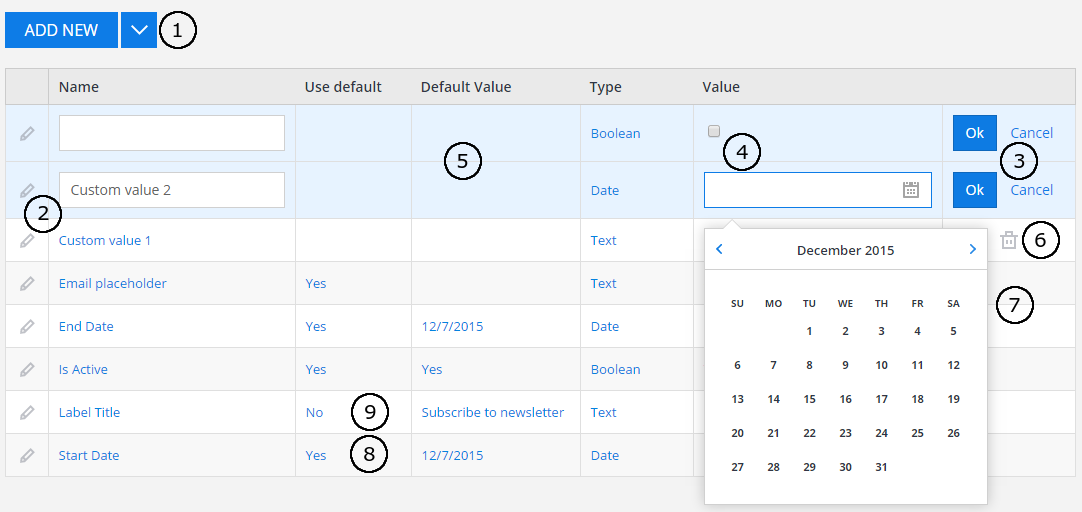Select December 27 in the calendar
The image size is (1082, 512).
click(738, 467)
